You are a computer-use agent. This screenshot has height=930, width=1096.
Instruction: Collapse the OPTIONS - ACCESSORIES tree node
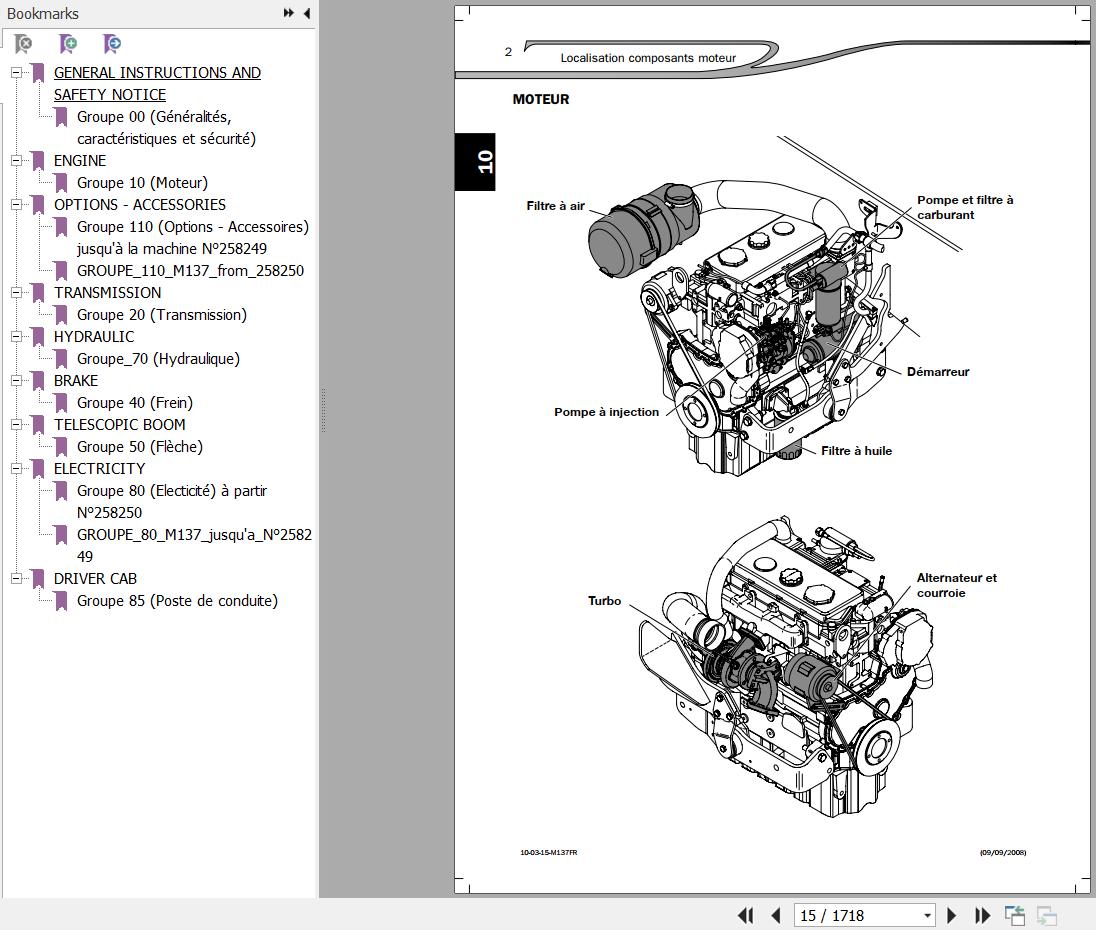[16, 204]
